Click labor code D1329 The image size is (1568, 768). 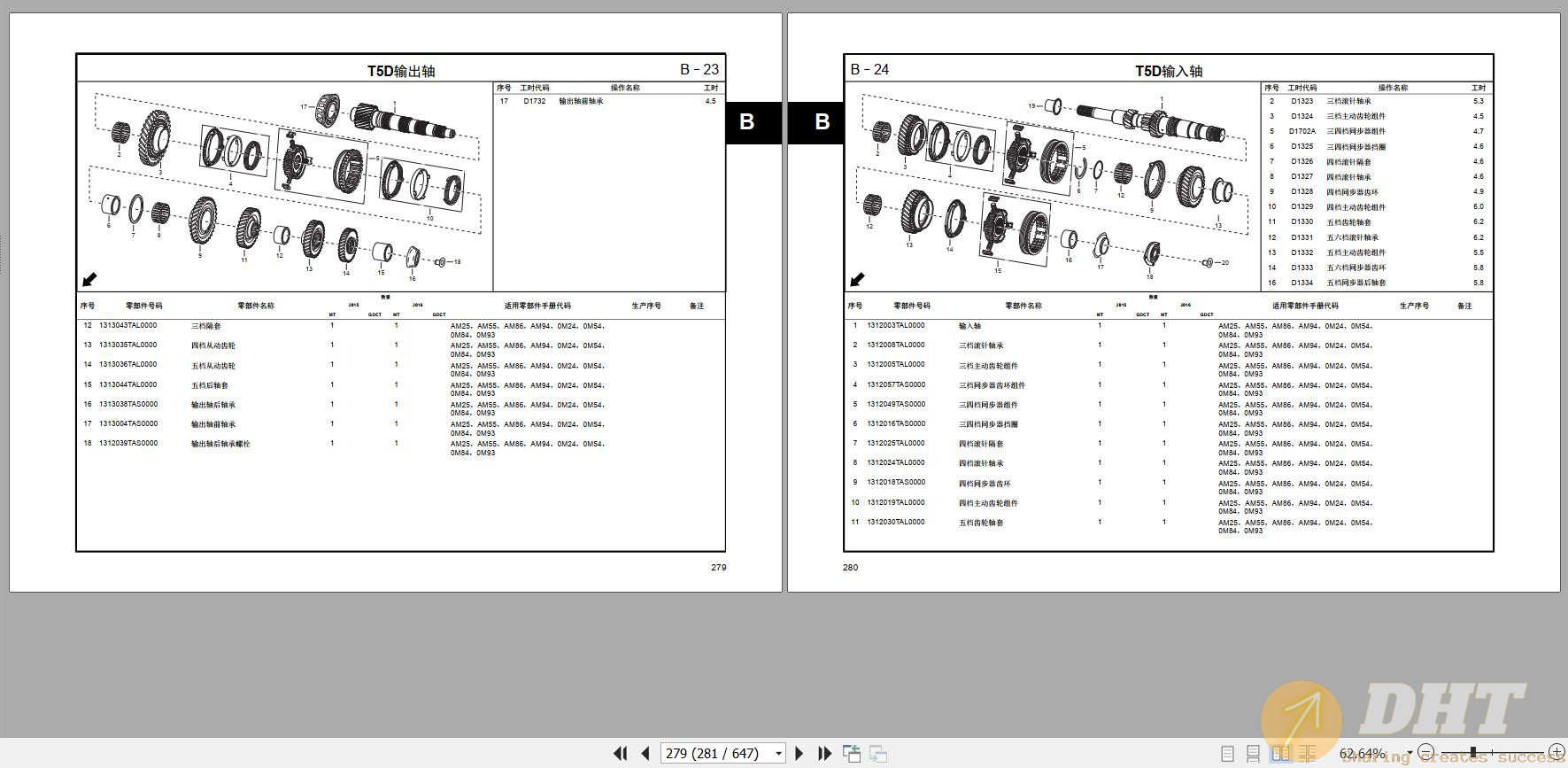click(x=1302, y=207)
